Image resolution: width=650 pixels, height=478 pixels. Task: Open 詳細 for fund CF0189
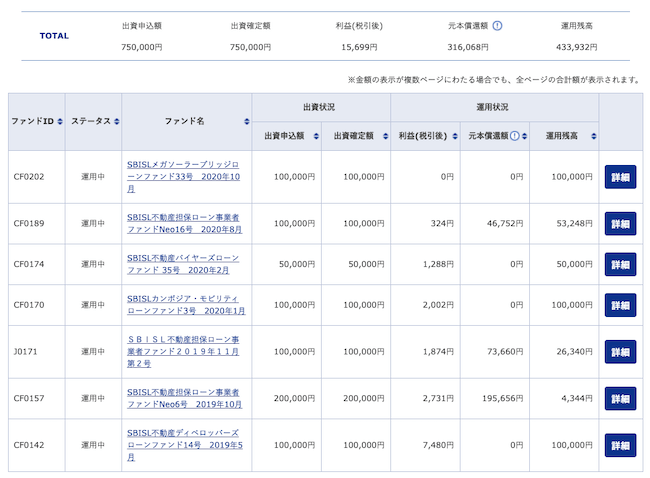tap(620, 223)
